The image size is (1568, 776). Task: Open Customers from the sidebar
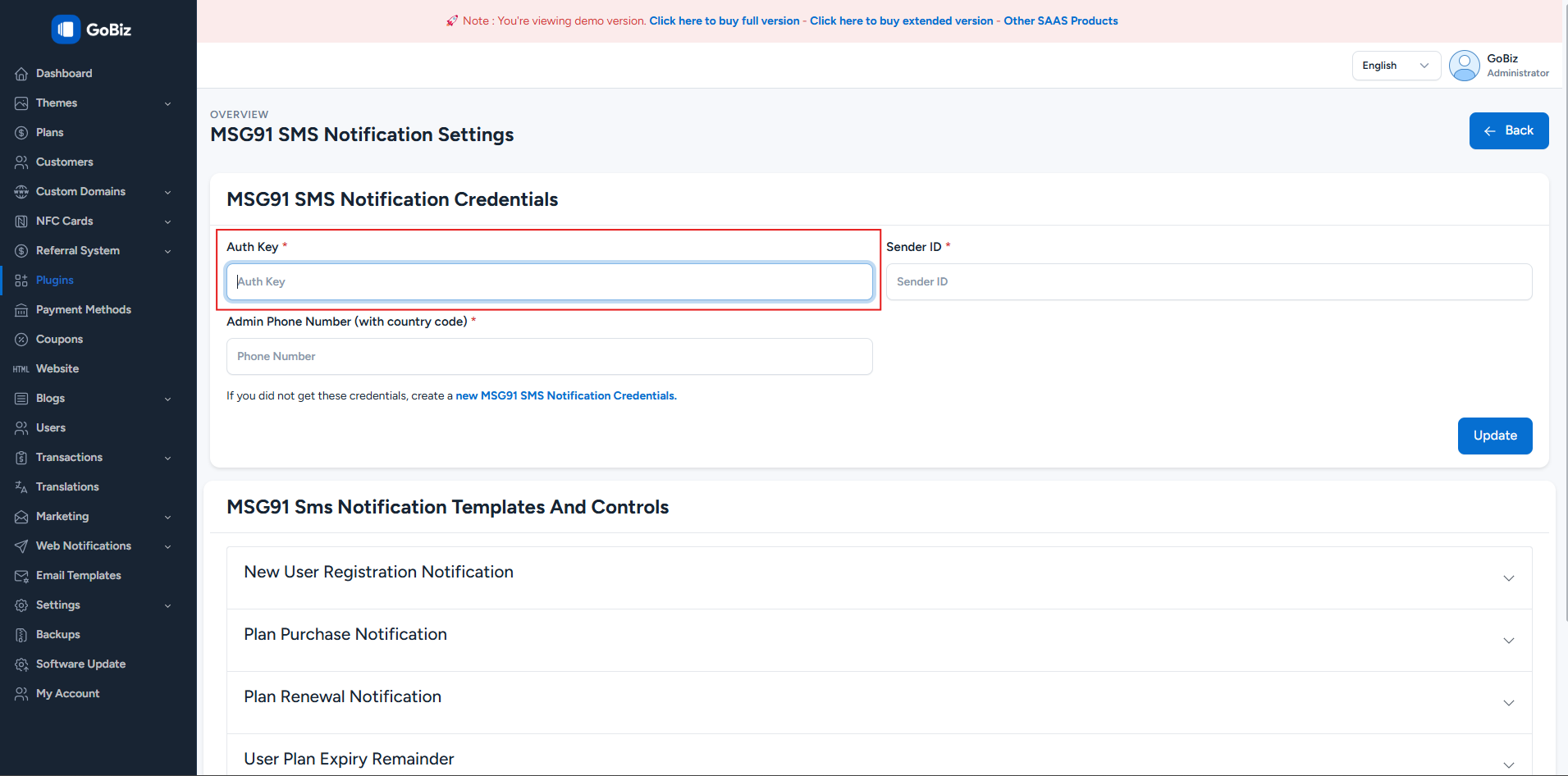click(64, 162)
